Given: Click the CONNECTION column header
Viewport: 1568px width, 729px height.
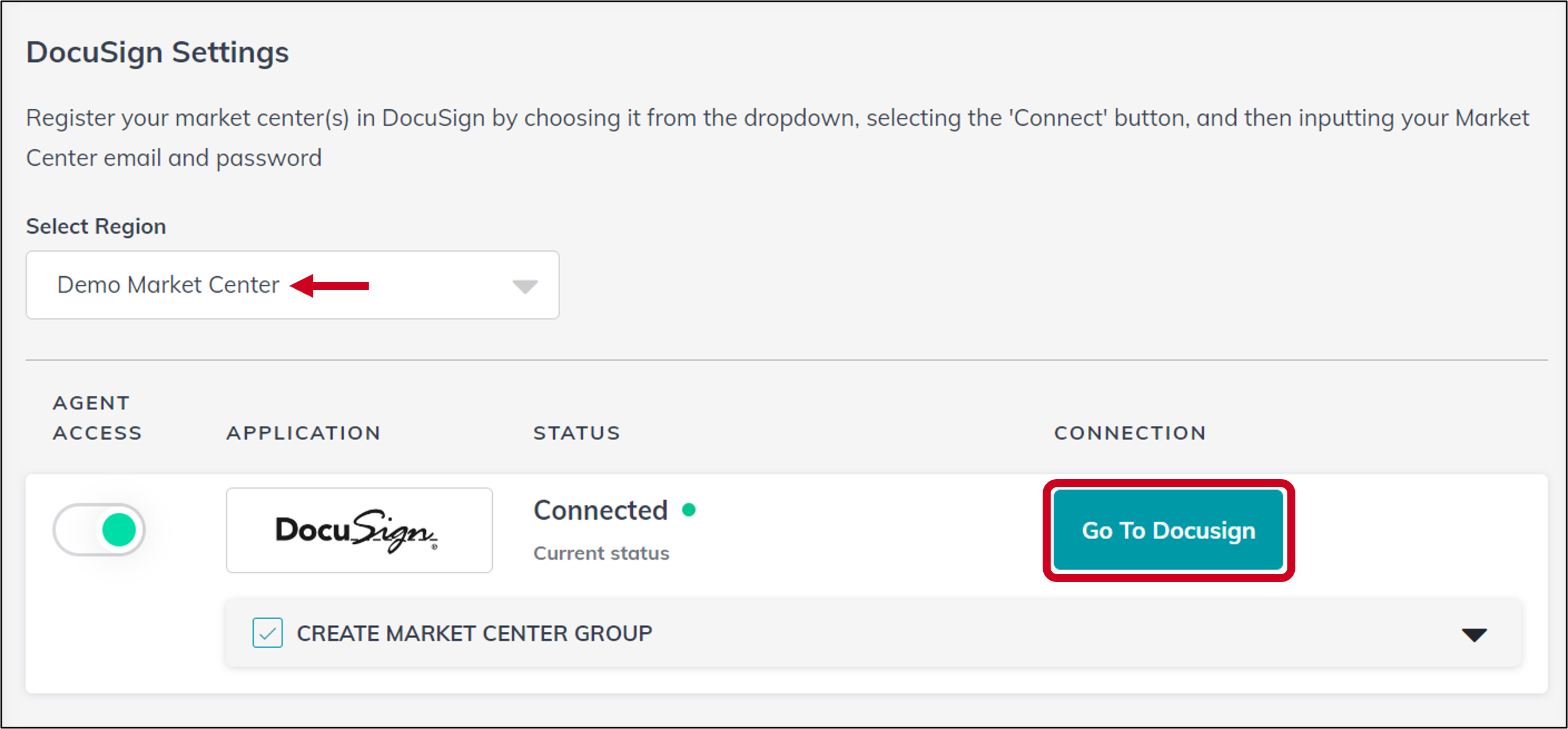Looking at the screenshot, I should point(1130,433).
